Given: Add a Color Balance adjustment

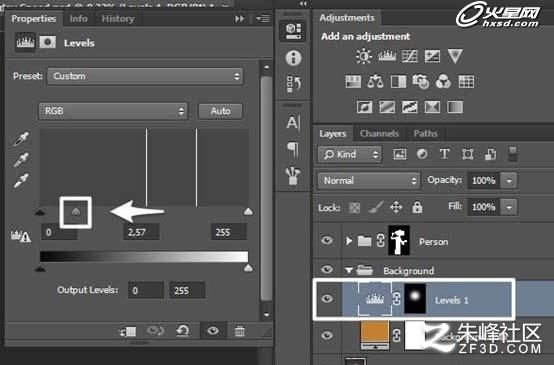Looking at the screenshot, I should (x=375, y=82).
